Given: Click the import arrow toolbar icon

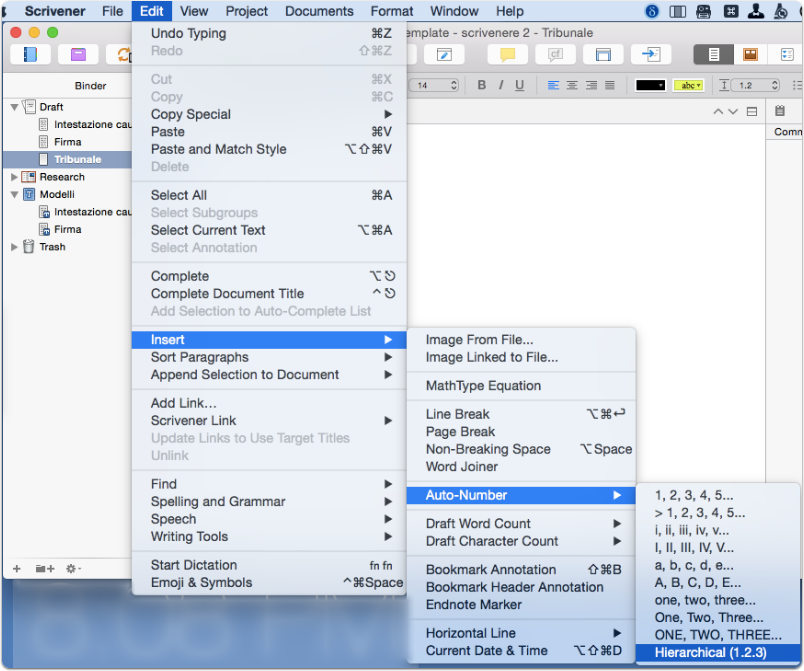Looking at the screenshot, I should click(651, 54).
